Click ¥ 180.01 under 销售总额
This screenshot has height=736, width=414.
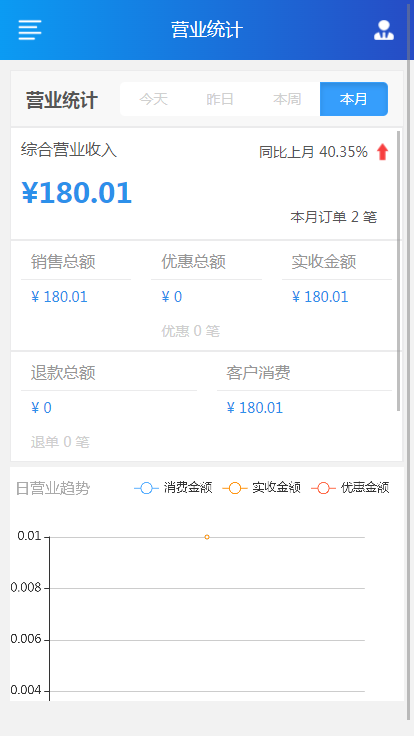click(59, 297)
